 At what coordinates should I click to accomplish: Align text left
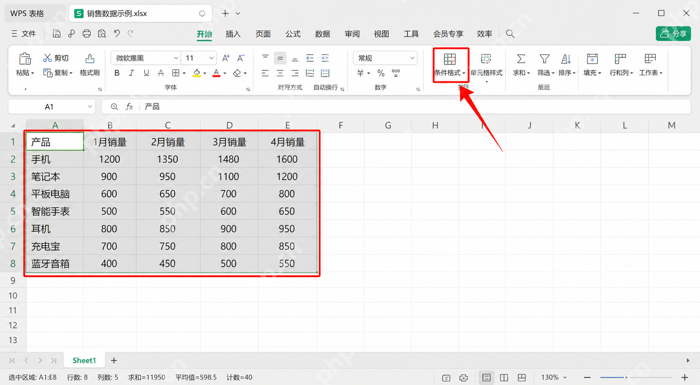pyautogui.click(x=265, y=73)
